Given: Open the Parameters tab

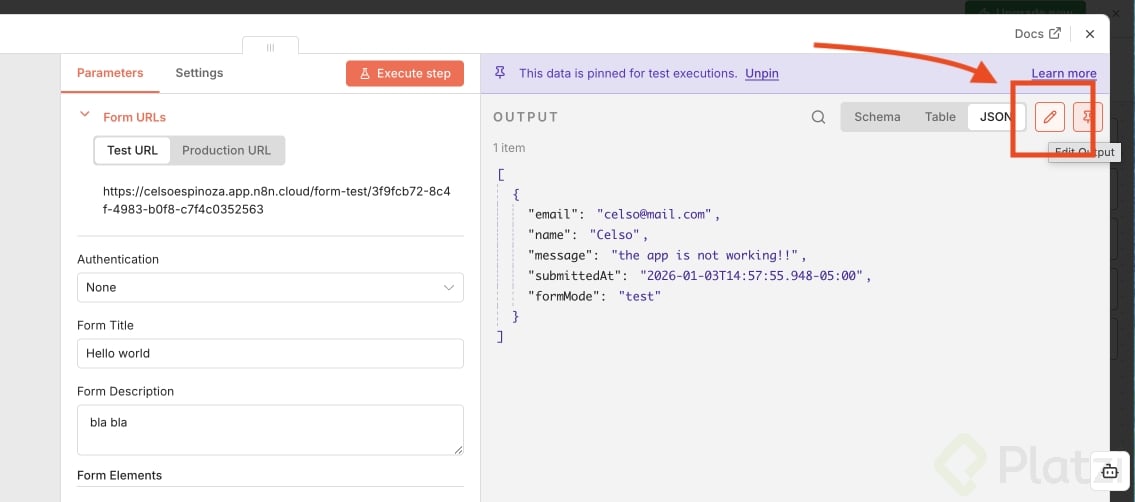Looking at the screenshot, I should [110, 73].
